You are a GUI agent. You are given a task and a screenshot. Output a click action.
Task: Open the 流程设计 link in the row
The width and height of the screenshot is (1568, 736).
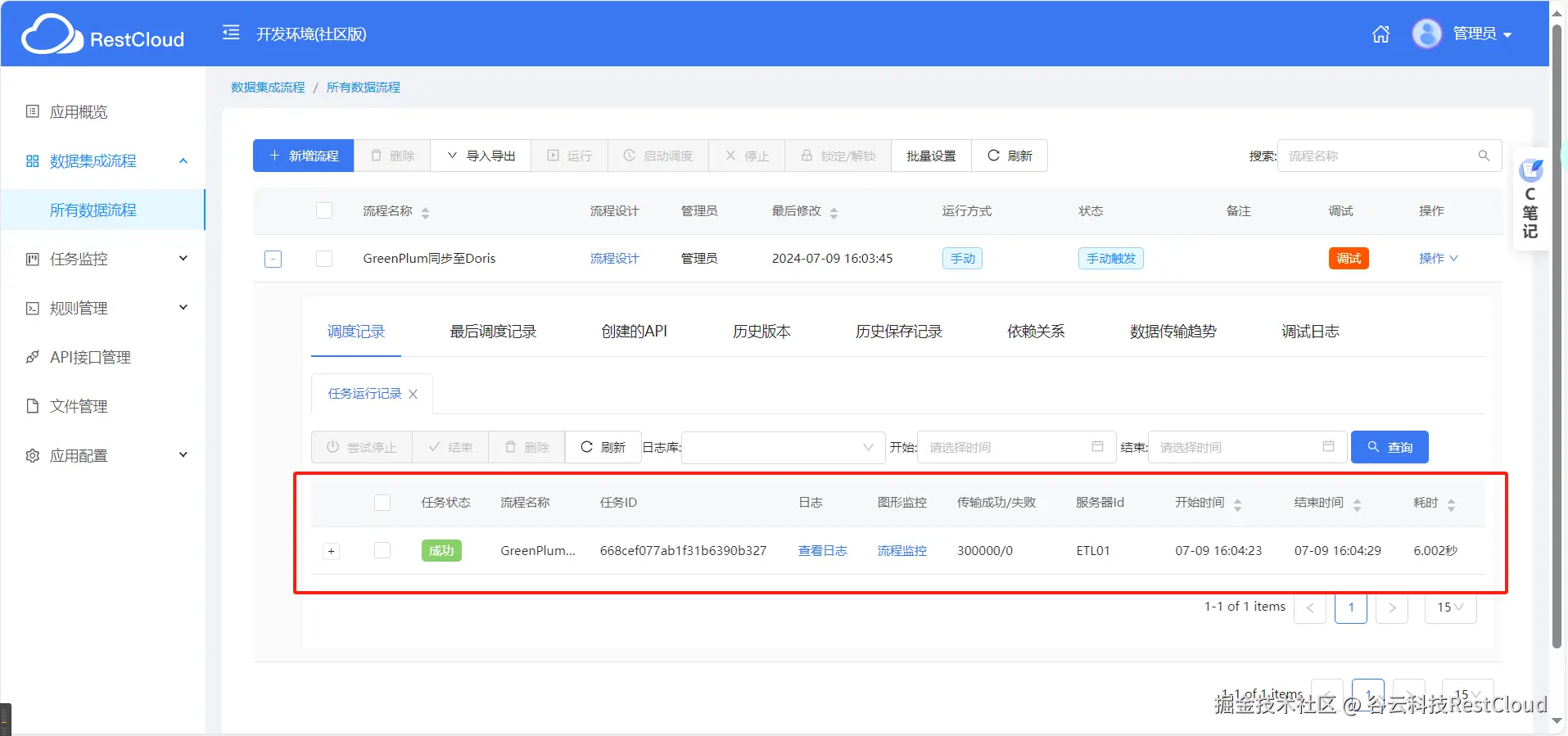click(614, 259)
